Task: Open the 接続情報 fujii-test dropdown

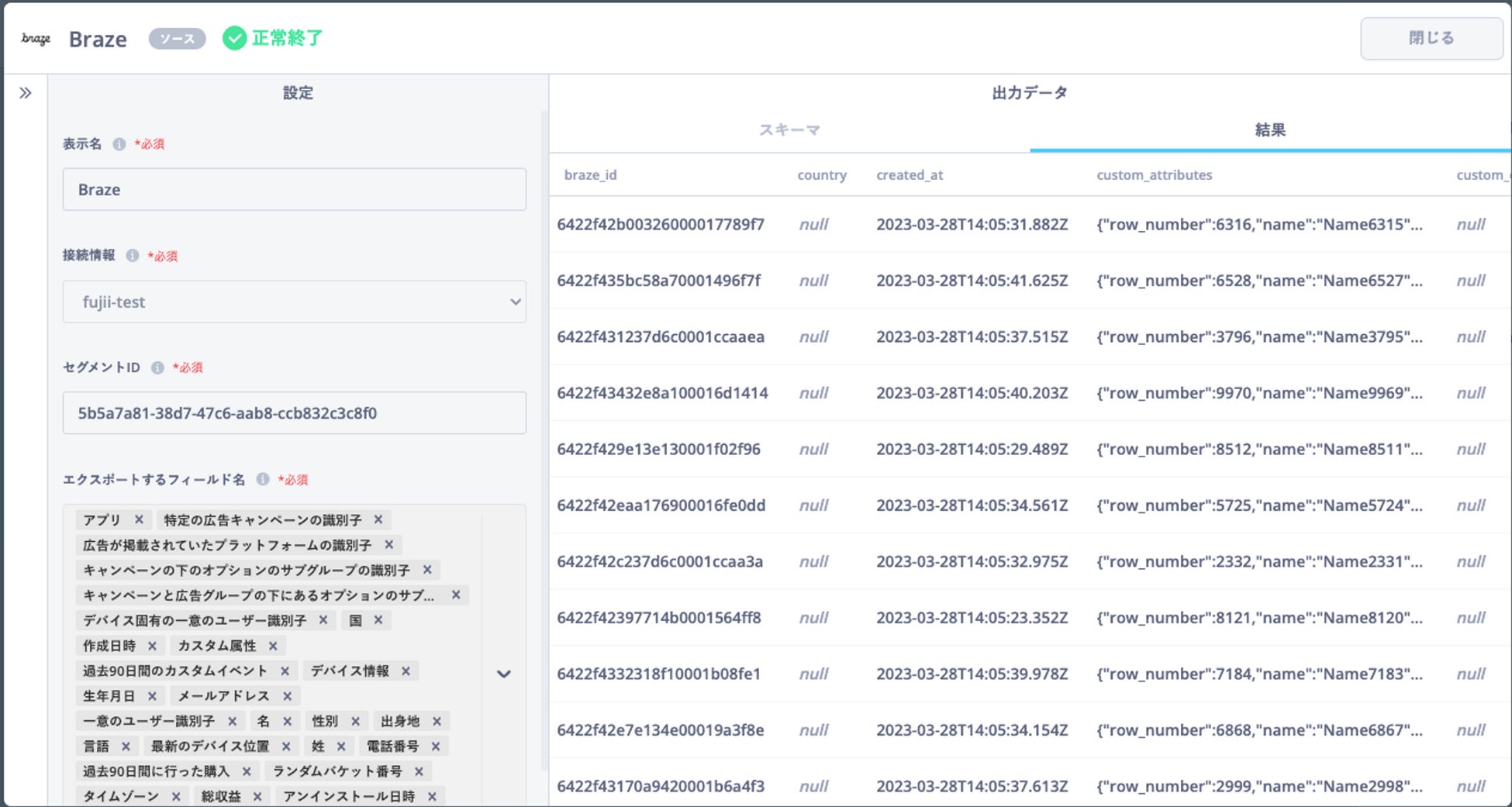Action: (x=295, y=302)
